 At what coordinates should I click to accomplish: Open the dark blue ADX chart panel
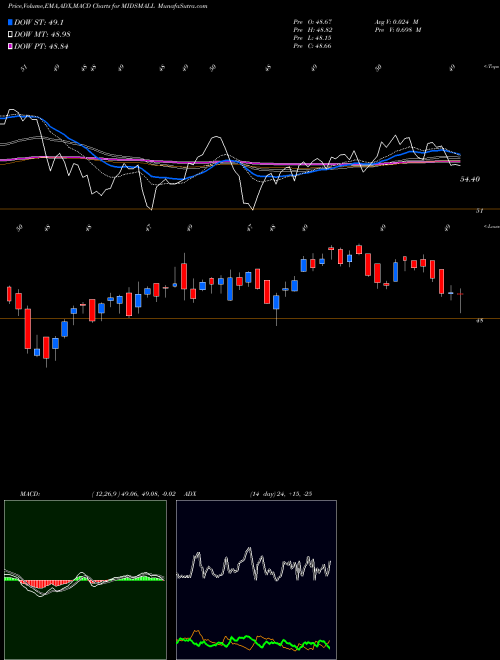[x=256, y=580]
